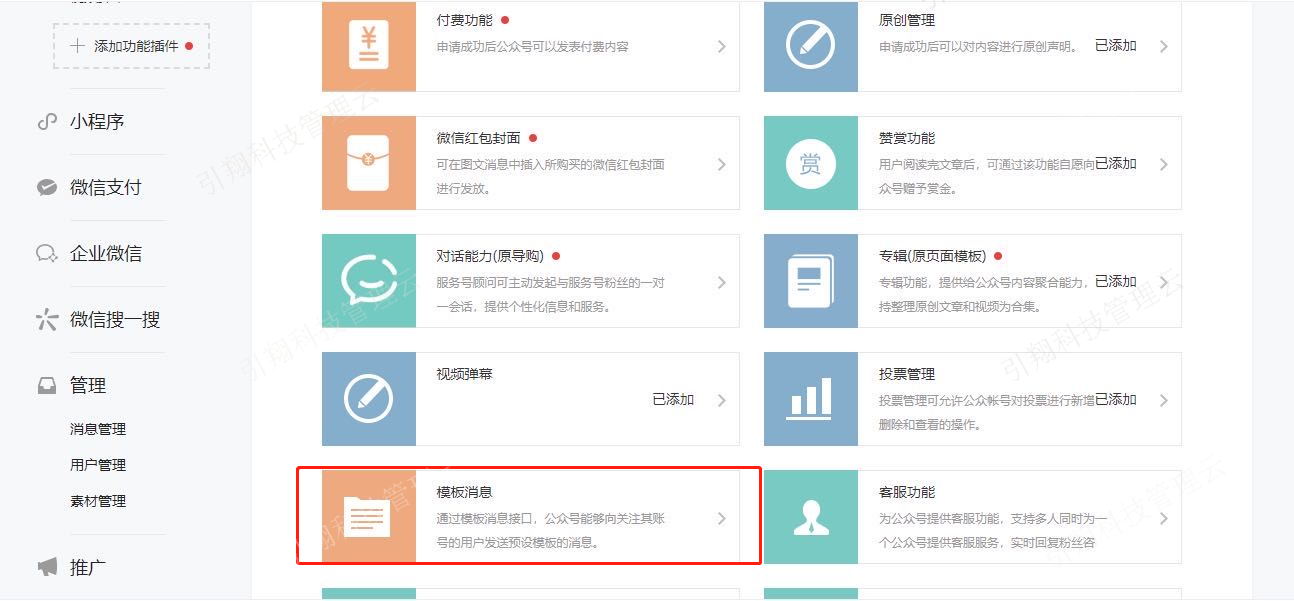Open 付费功能 via its right chevron
Screen dimensions: 1294x601
click(721, 46)
